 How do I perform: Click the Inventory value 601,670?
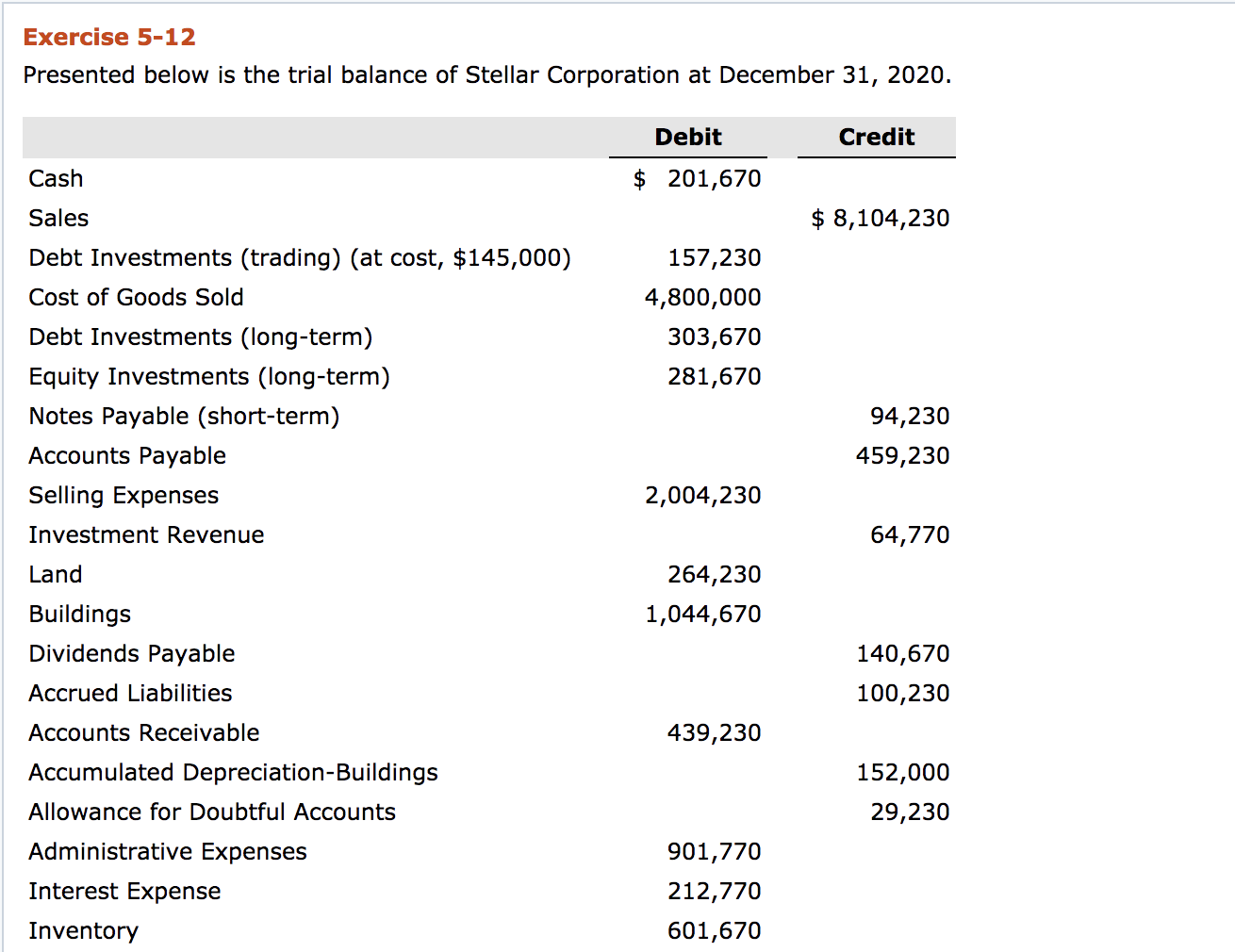click(715, 930)
